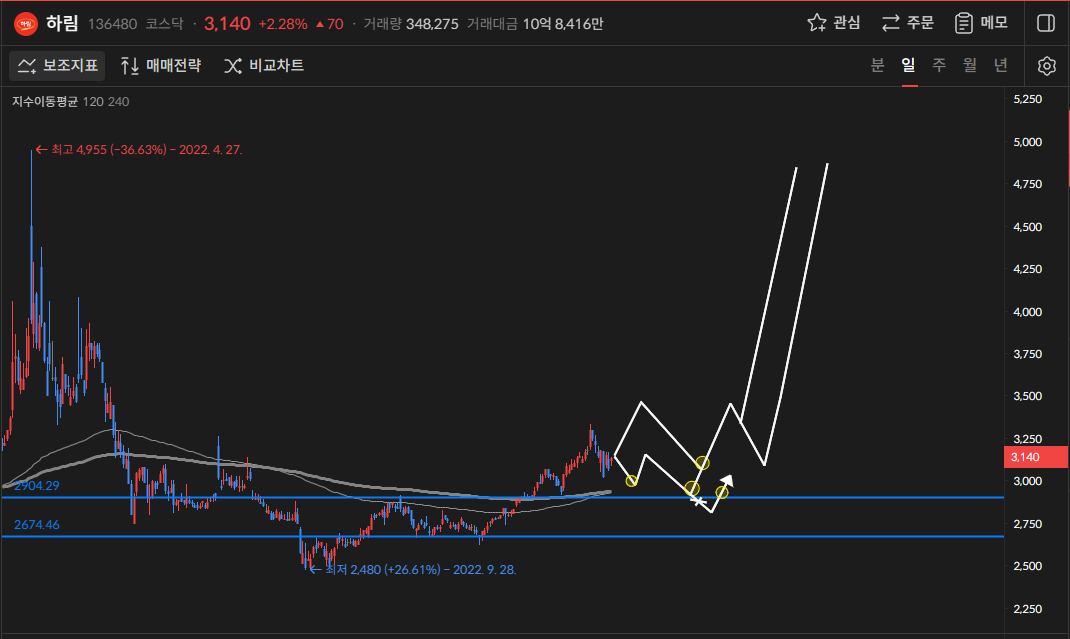Image resolution: width=1070 pixels, height=639 pixels.
Task: Select 일 daily timeframe tab
Action: [908, 65]
